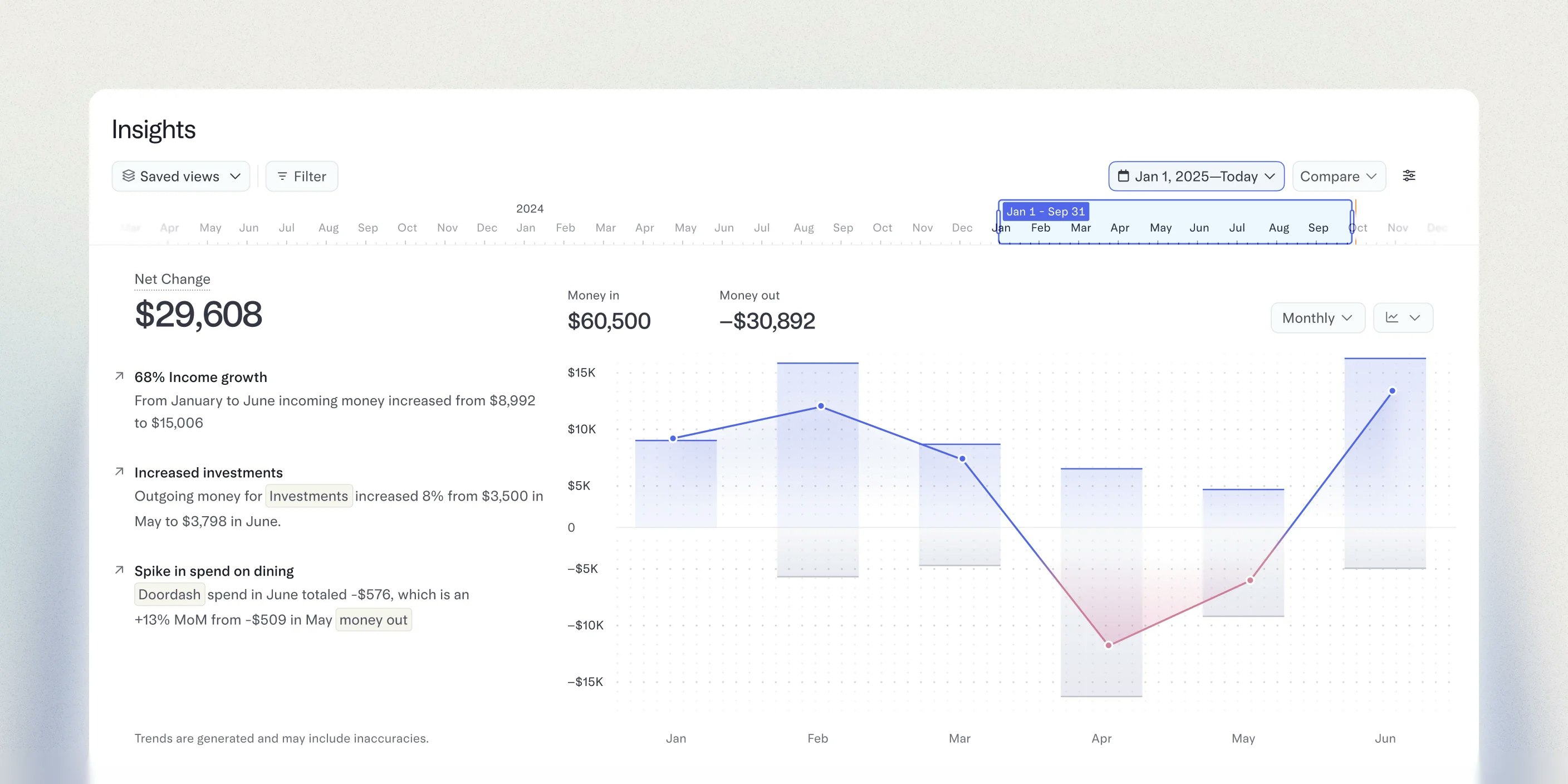Open the Jan 1, 2025—Today date picker
The width and height of the screenshot is (1568, 784).
coord(1197,176)
